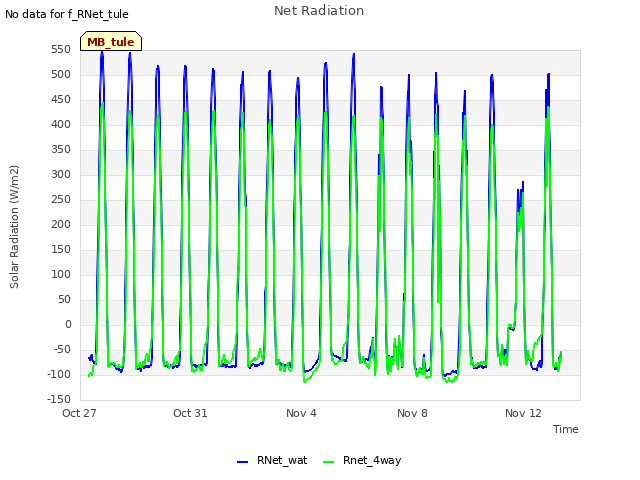Click the 200 y-axis tick label
The height and width of the screenshot is (480, 640).
point(61,224)
